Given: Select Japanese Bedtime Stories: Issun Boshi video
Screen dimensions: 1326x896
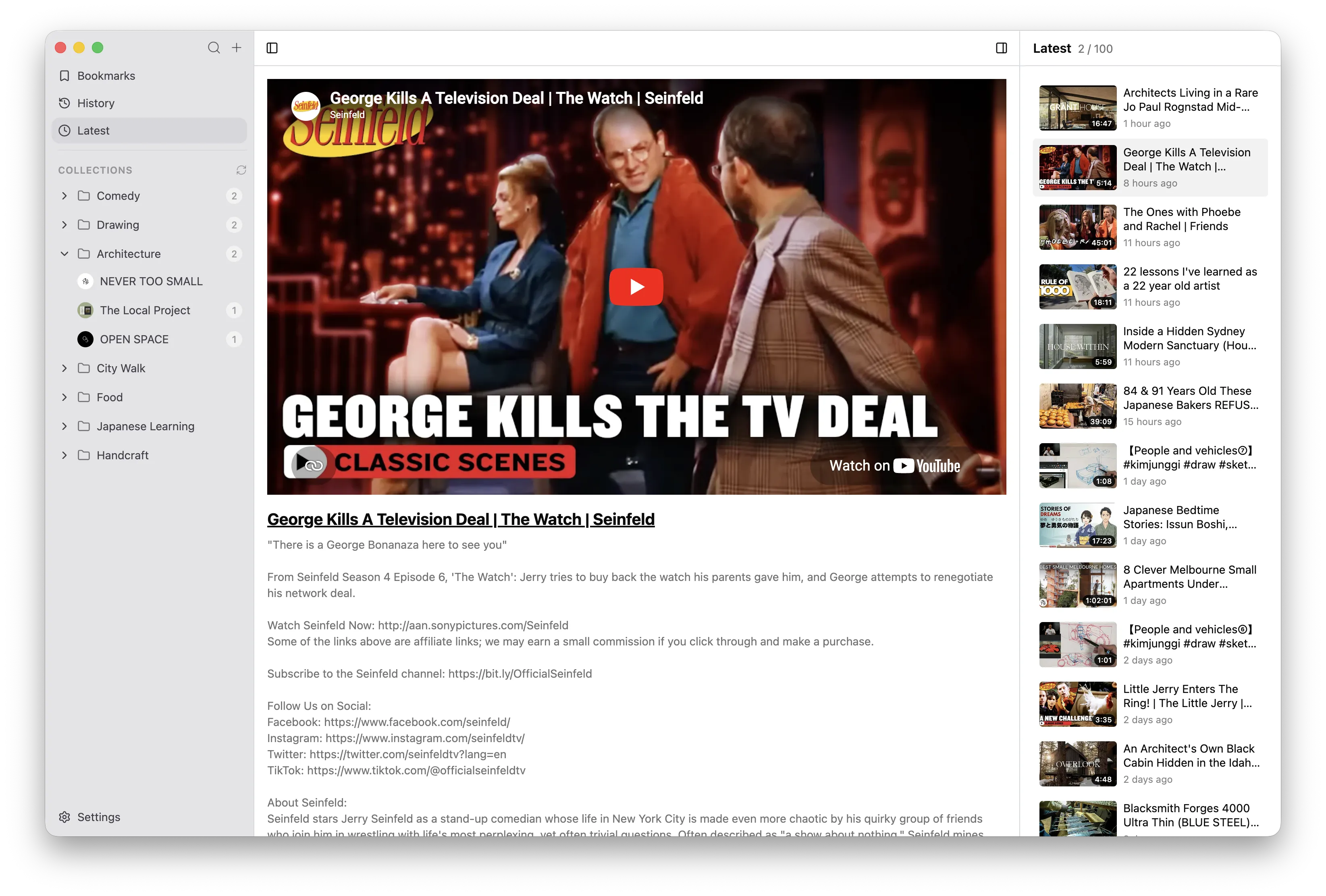Looking at the screenshot, I should [x=1150, y=525].
